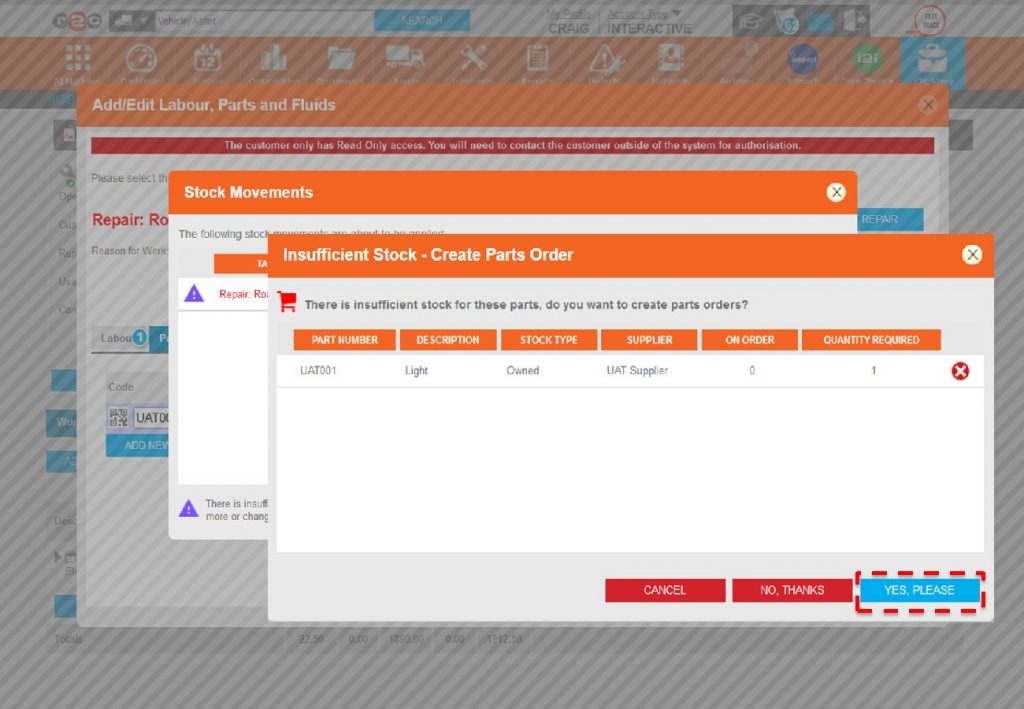This screenshot has height=709, width=1024.
Task: Open the All Modules grid icon
Action: click(x=78, y=57)
